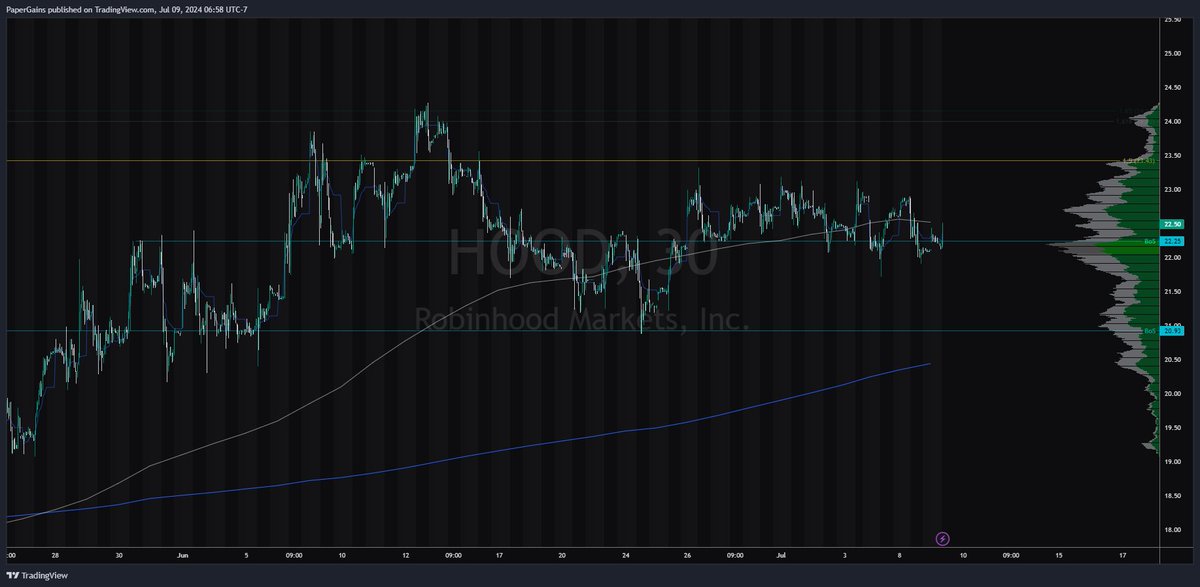The height and width of the screenshot is (587, 1200).
Task: Click the BoS label beside 22.25
Action: 1151,241
